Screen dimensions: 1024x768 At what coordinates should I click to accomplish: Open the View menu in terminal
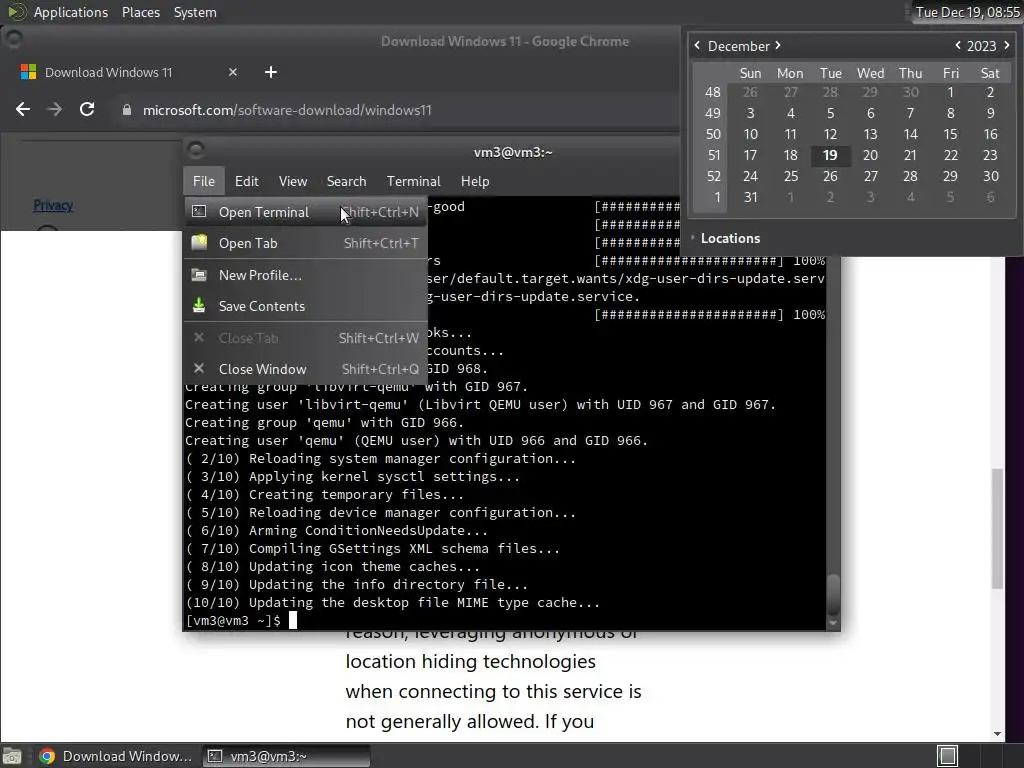click(x=293, y=181)
